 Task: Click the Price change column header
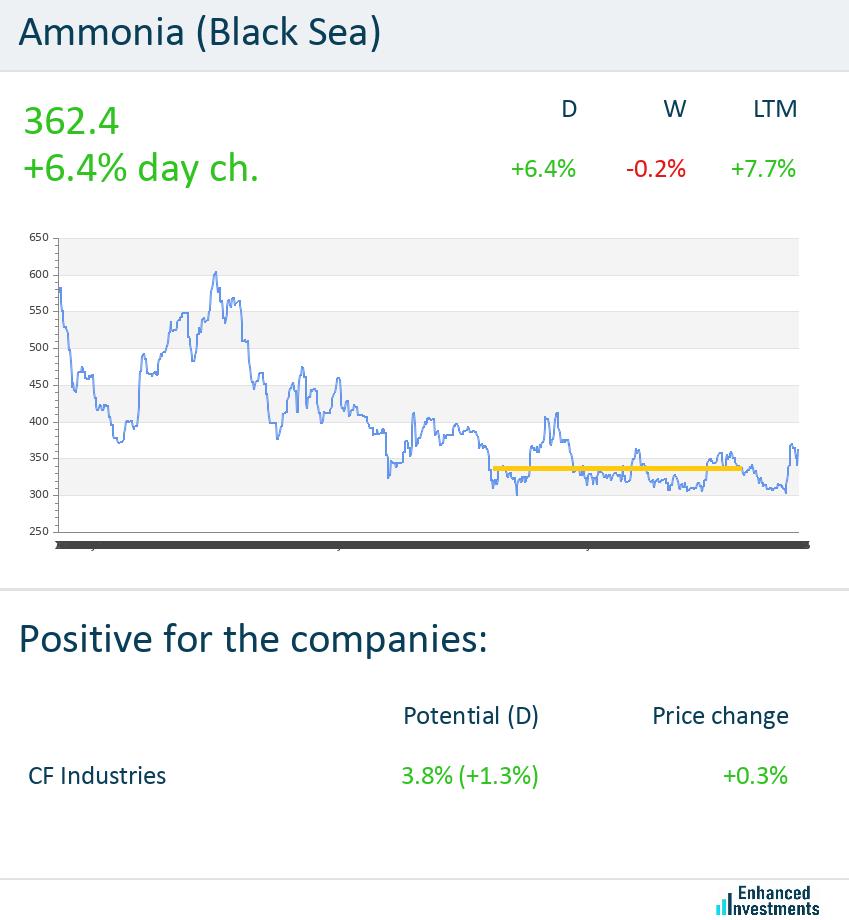(x=720, y=716)
